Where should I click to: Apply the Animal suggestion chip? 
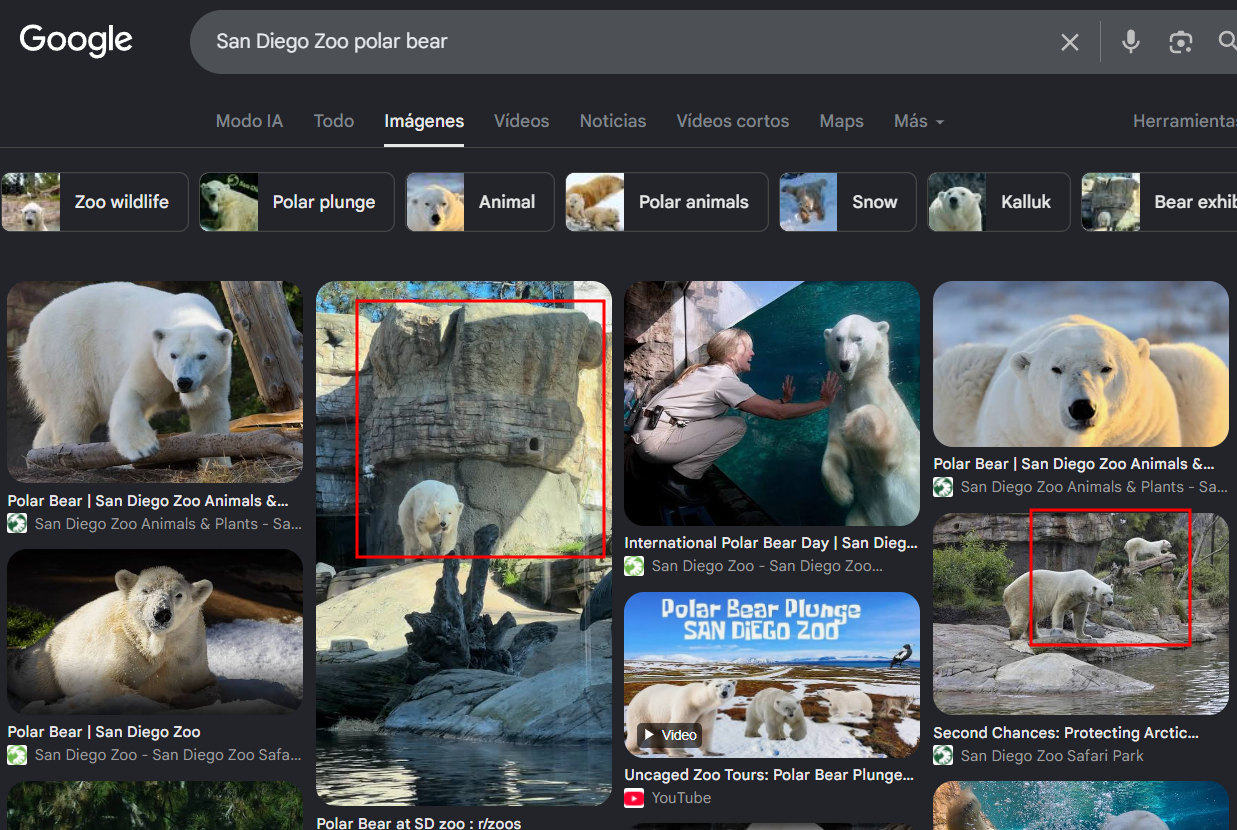(480, 202)
